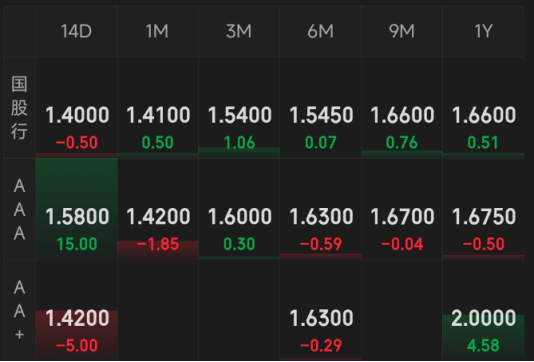Click the AA+ row label
This screenshot has height=362, width=534.
[19, 310]
